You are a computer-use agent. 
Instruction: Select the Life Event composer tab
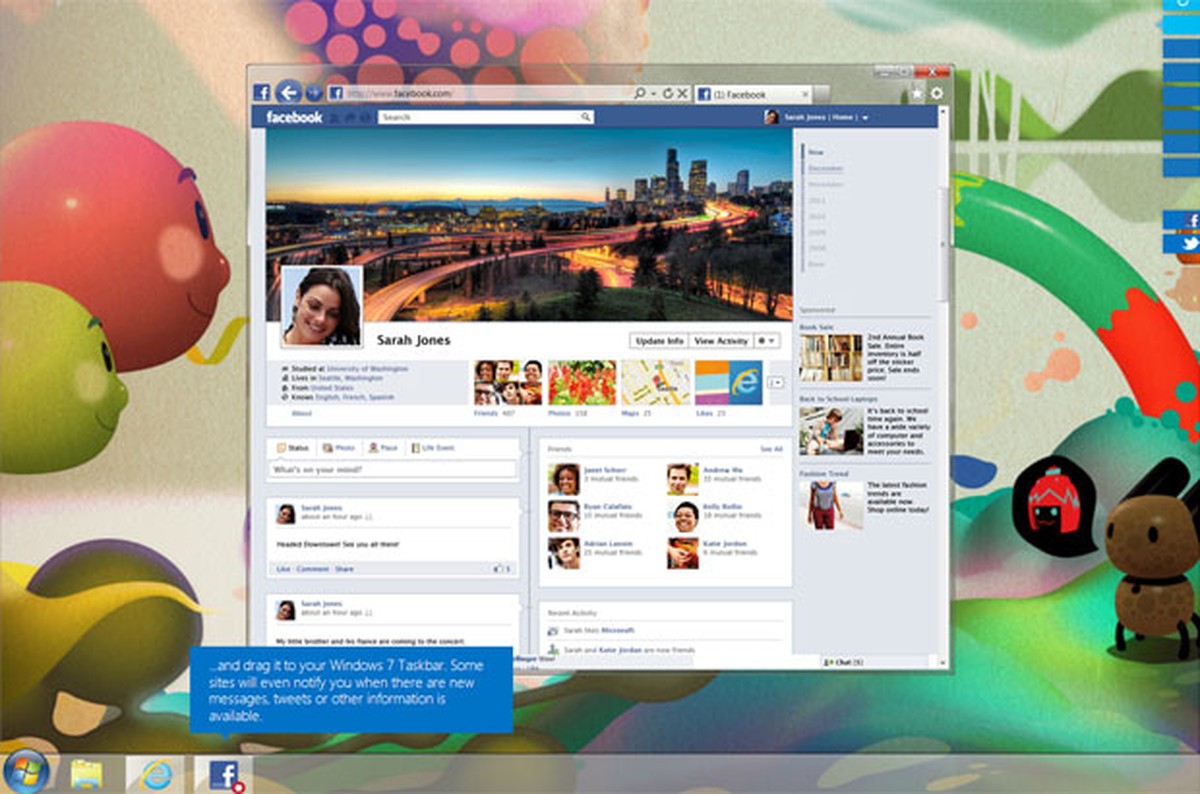coord(432,448)
